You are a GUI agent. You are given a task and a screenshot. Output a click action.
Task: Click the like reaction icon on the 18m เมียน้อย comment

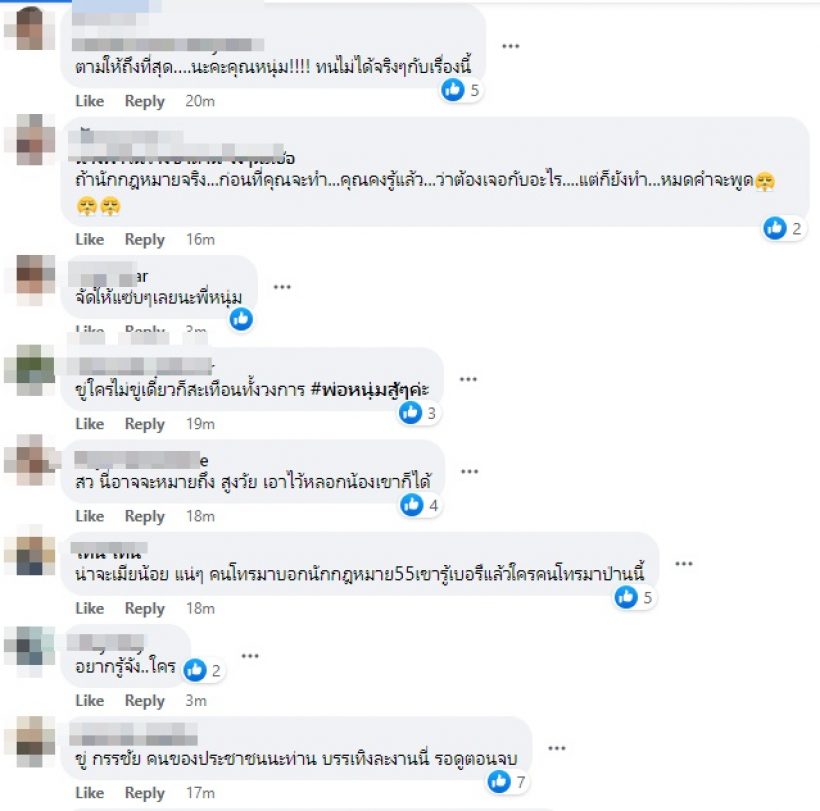pyautogui.click(x=626, y=597)
